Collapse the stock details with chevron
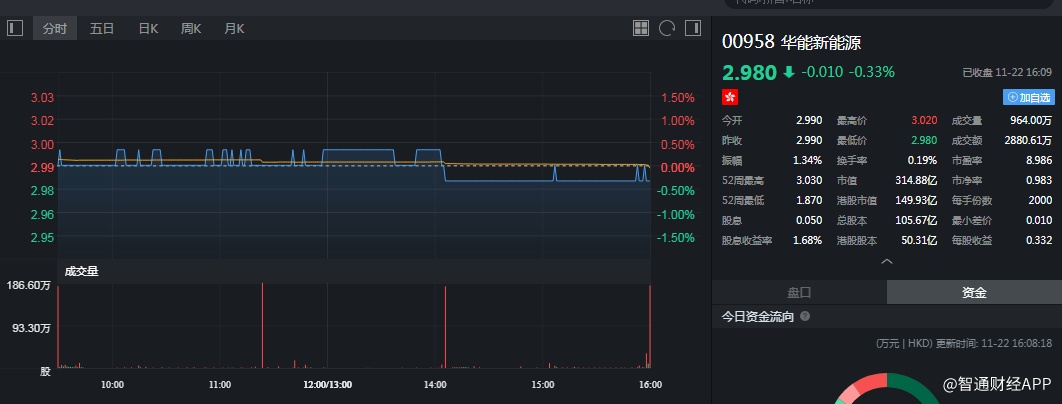1062x404 pixels. click(886, 261)
